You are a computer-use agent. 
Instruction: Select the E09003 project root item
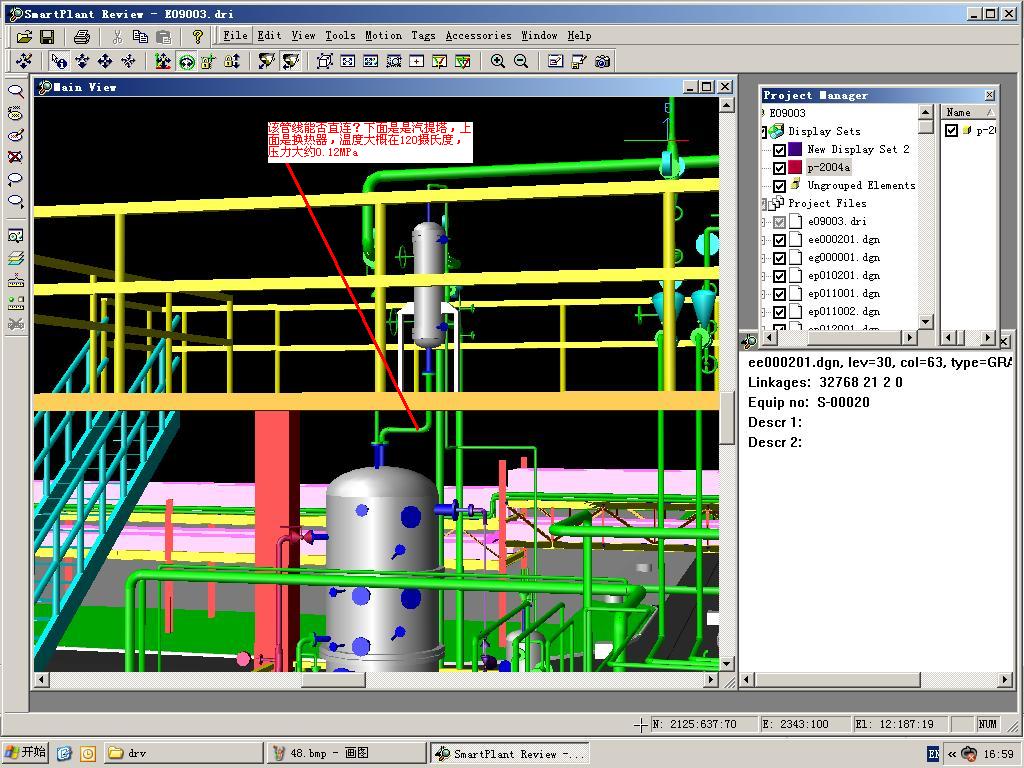click(x=788, y=113)
